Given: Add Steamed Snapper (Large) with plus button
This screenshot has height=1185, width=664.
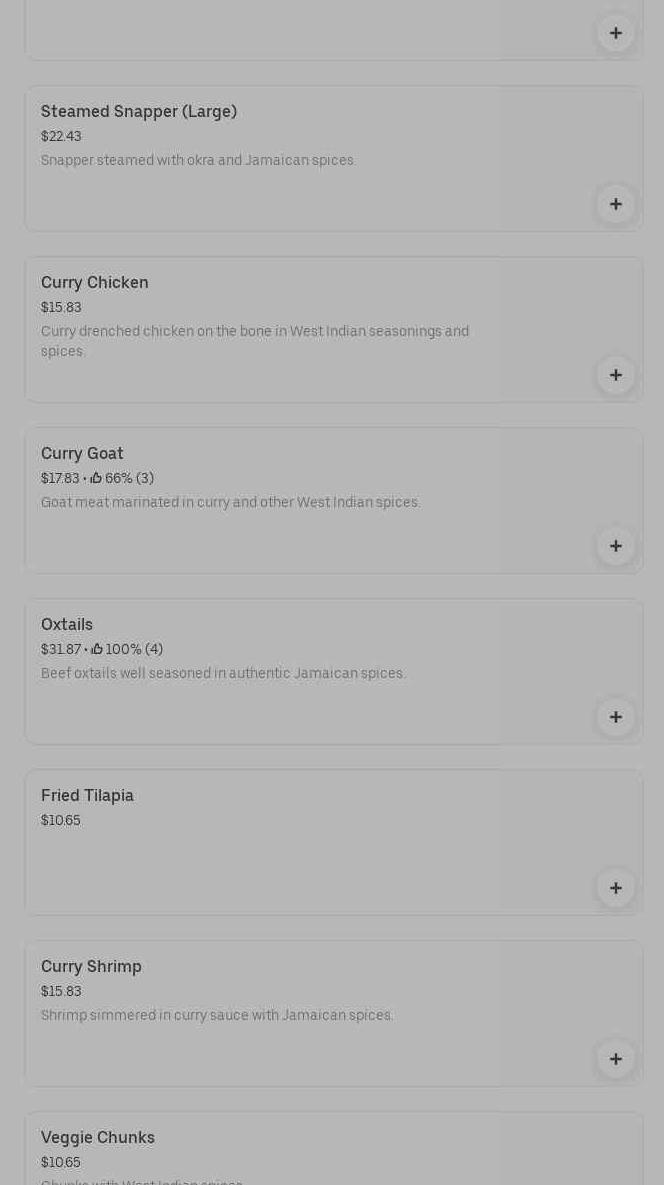Looking at the screenshot, I should [615, 204].
